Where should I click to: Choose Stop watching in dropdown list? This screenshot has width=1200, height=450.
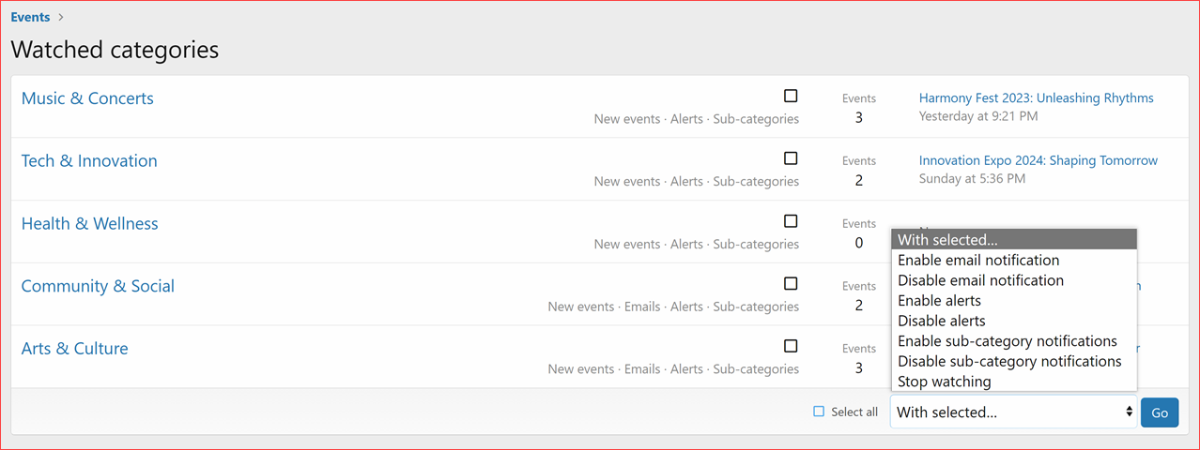pos(944,382)
